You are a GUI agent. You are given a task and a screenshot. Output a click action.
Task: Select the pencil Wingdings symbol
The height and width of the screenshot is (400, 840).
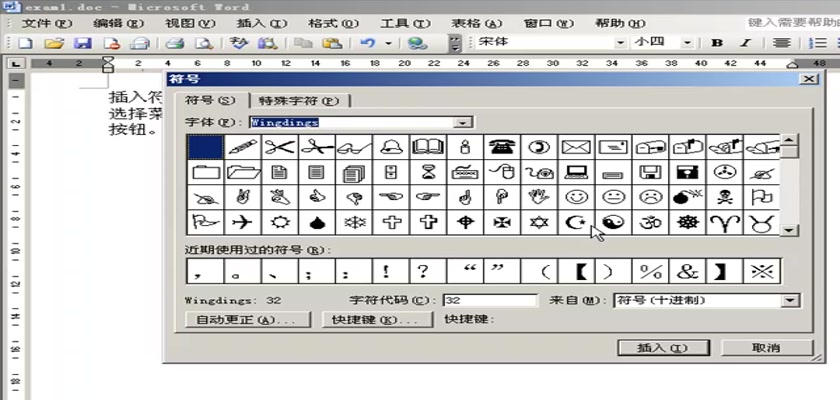tap(243, 147)
